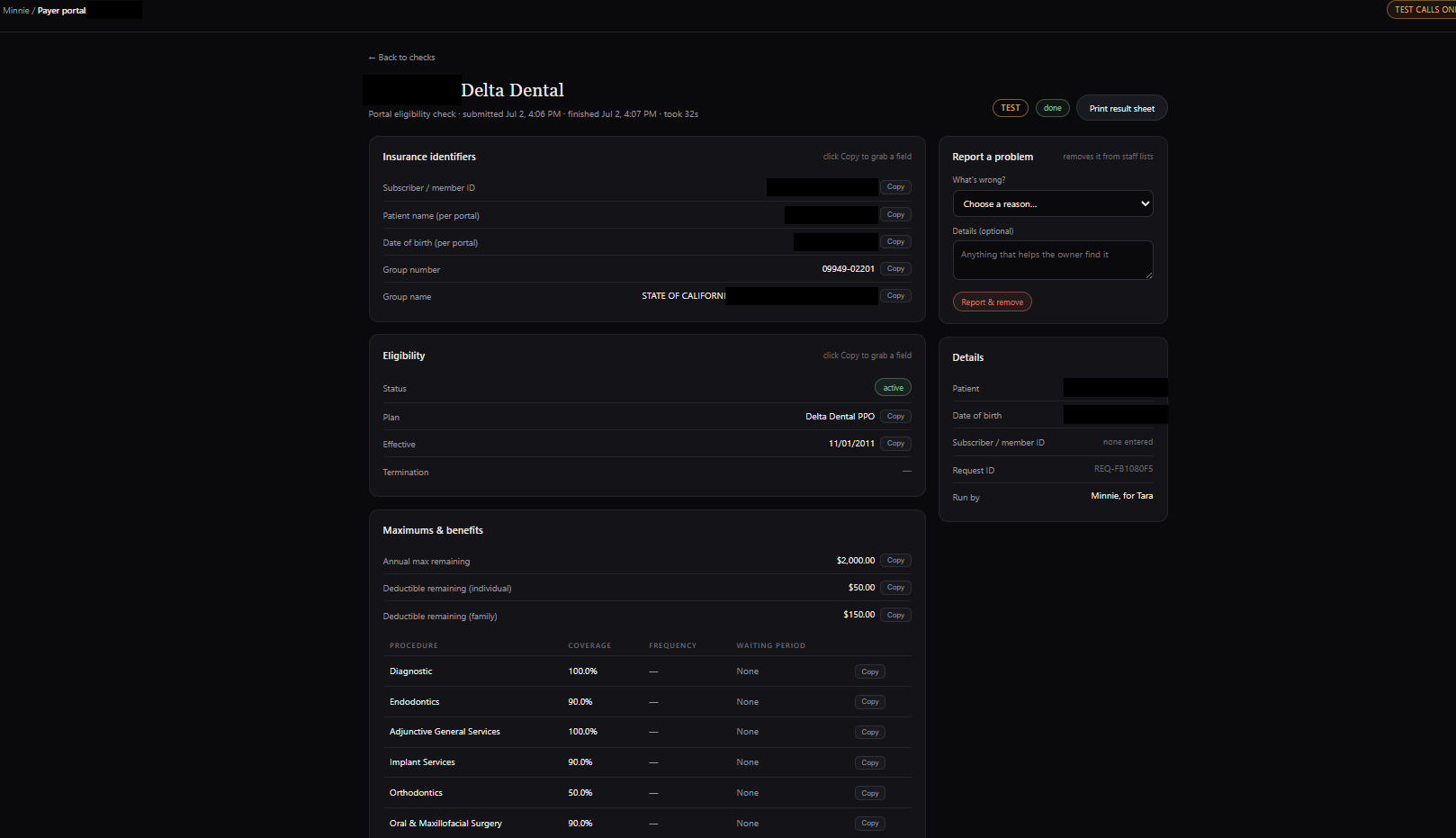The height and width of the screenshot is (838, 1456).
Task: Click the '$50.00' individual deductible value
Action: pos(861,588)
